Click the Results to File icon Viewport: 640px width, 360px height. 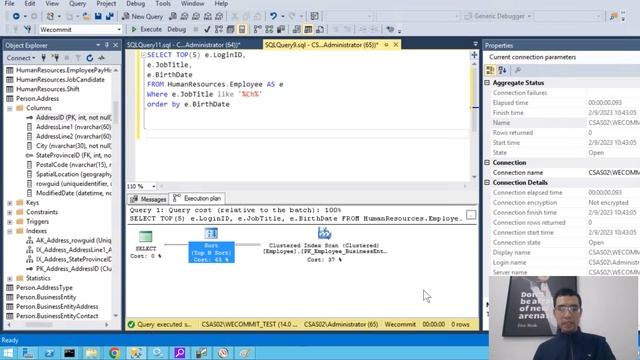pyautogui.click(x=320, y=29)
